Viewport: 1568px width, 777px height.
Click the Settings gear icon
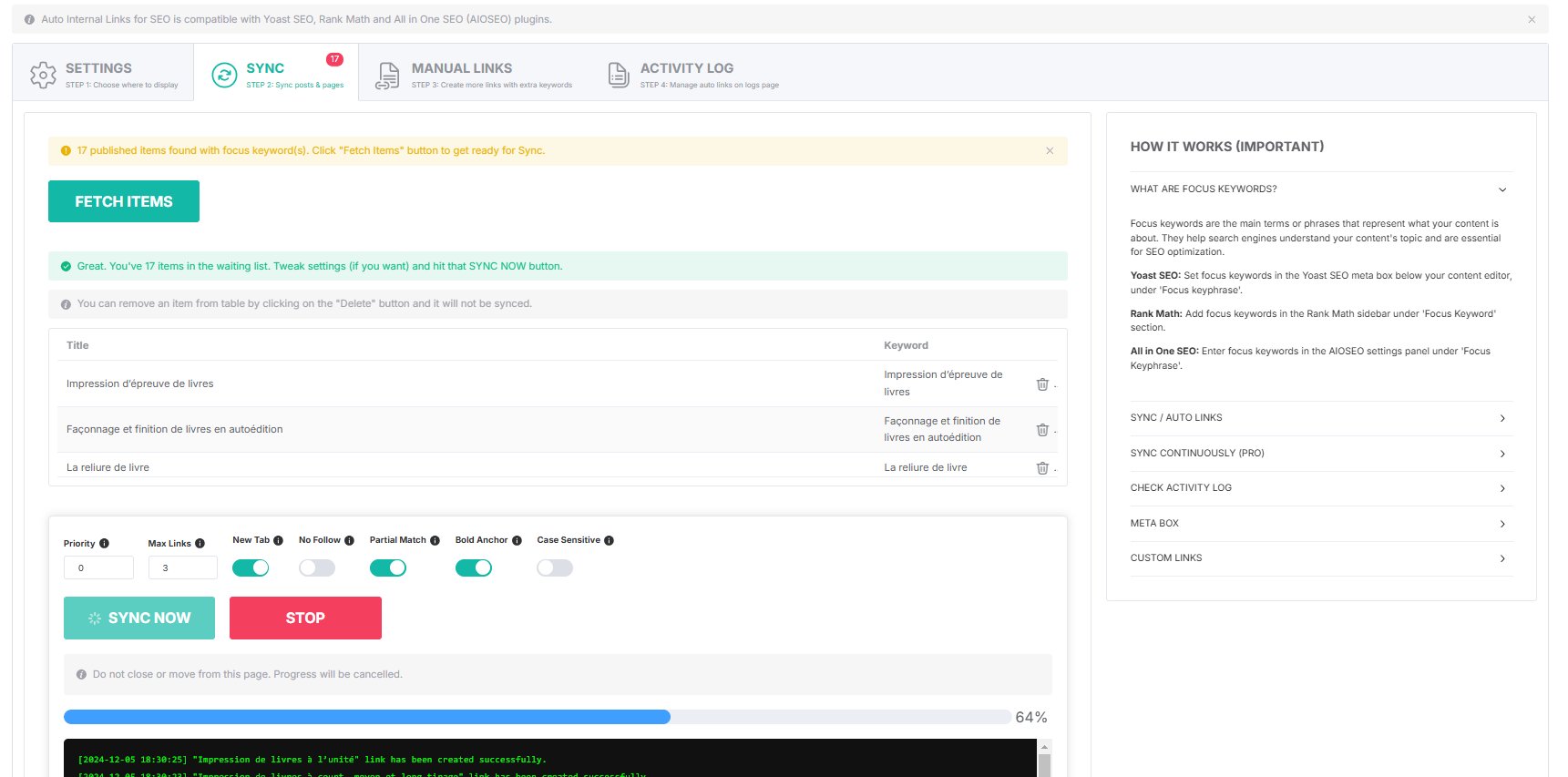click(x=43, y=75)
